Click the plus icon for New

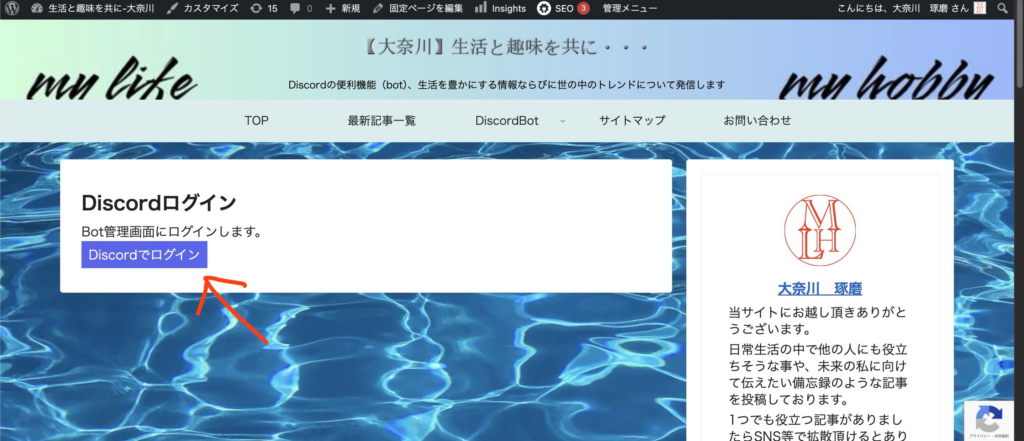(x=331, y=8)
